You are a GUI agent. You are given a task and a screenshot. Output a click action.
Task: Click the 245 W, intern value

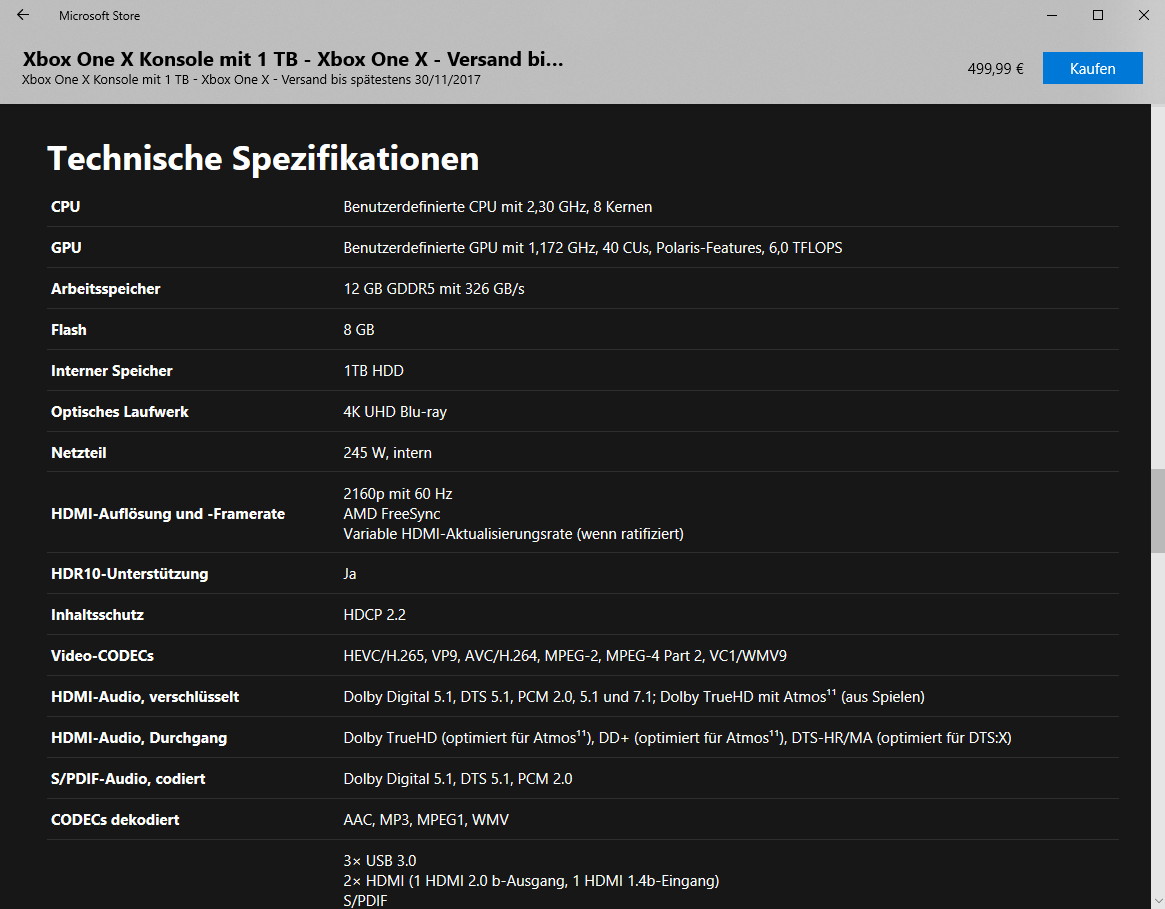(x=387, y=452)
